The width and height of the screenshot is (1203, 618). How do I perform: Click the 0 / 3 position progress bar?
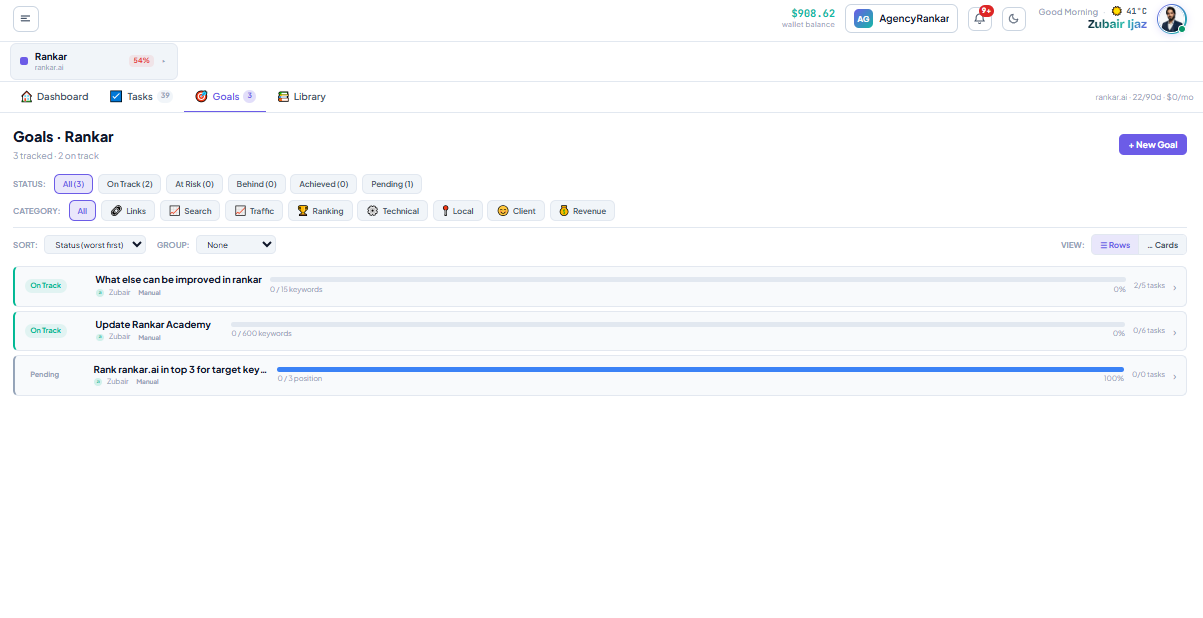[x=700, y=369]
